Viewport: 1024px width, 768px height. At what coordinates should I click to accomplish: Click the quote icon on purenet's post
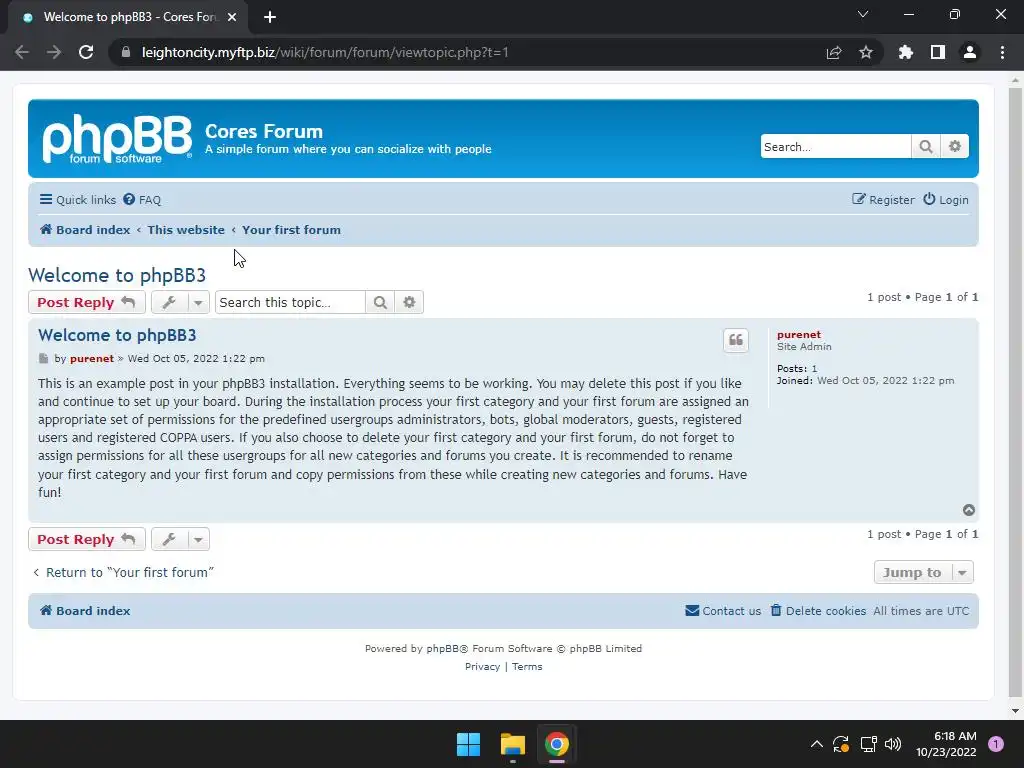click(x=735, y=340)
